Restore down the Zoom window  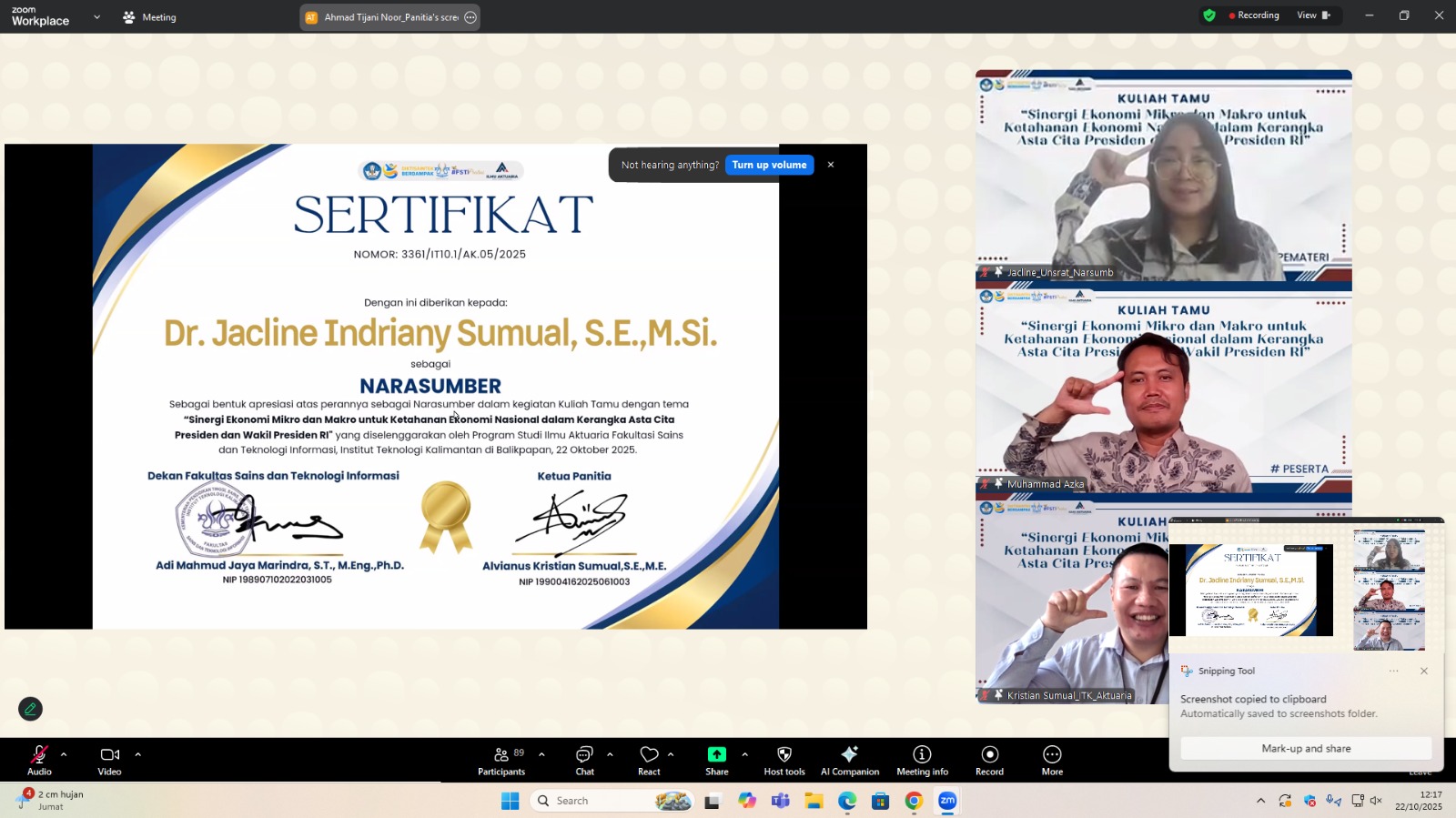click(1404, 15)
